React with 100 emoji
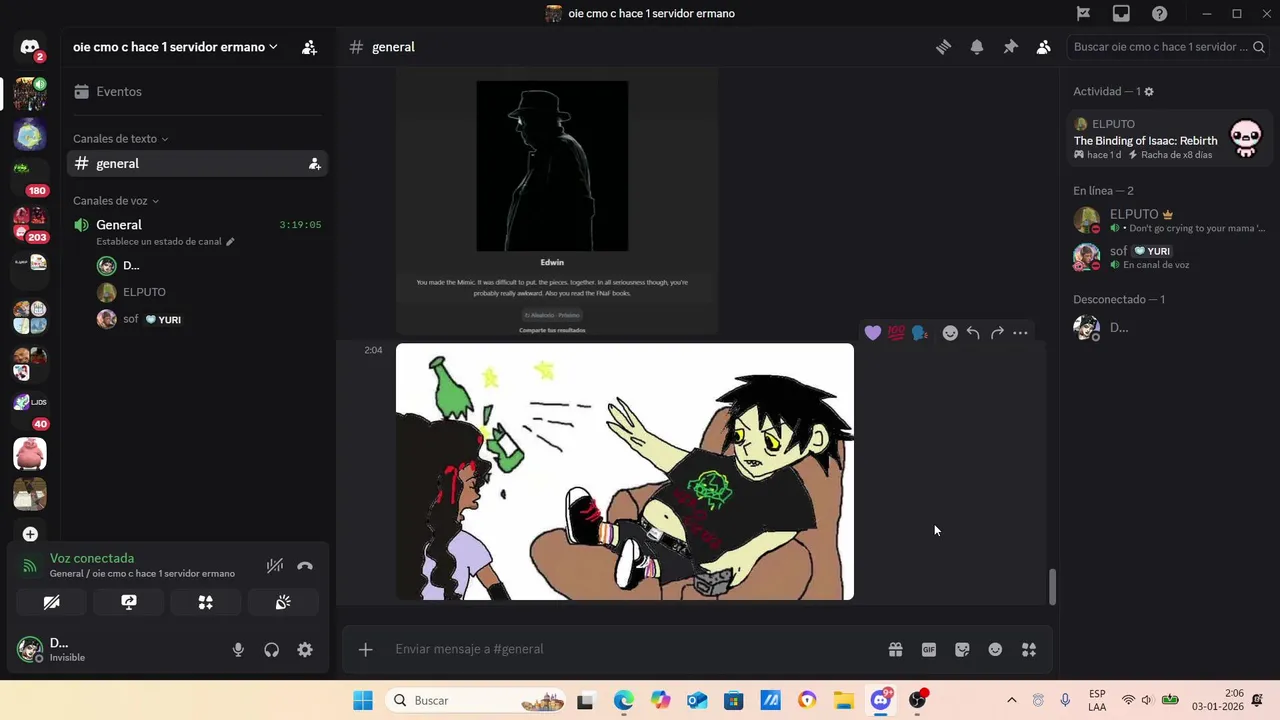Screen dimensions: 1280x720 pyautogui.click(x=896, y=333)
